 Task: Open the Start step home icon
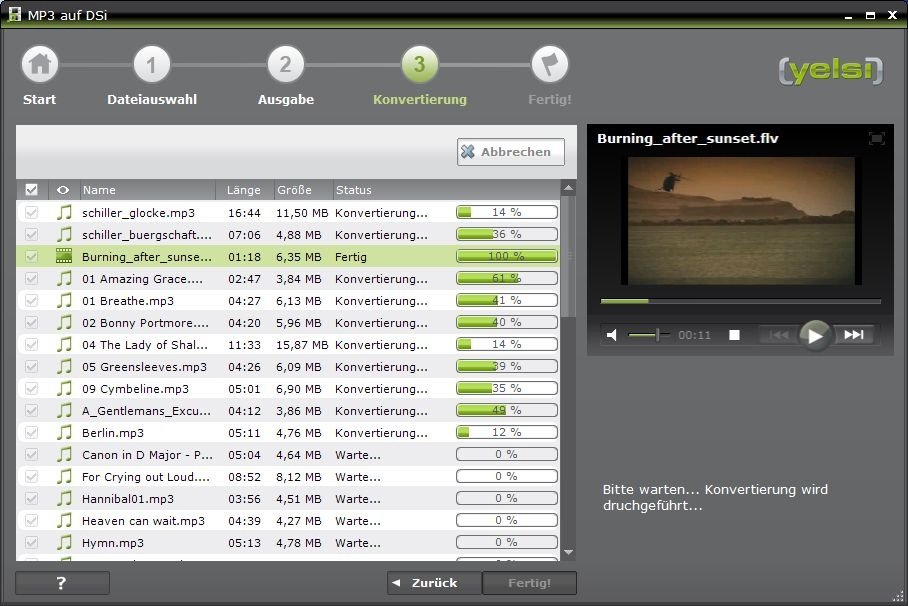pyautogui.click(x=39, y=63)
